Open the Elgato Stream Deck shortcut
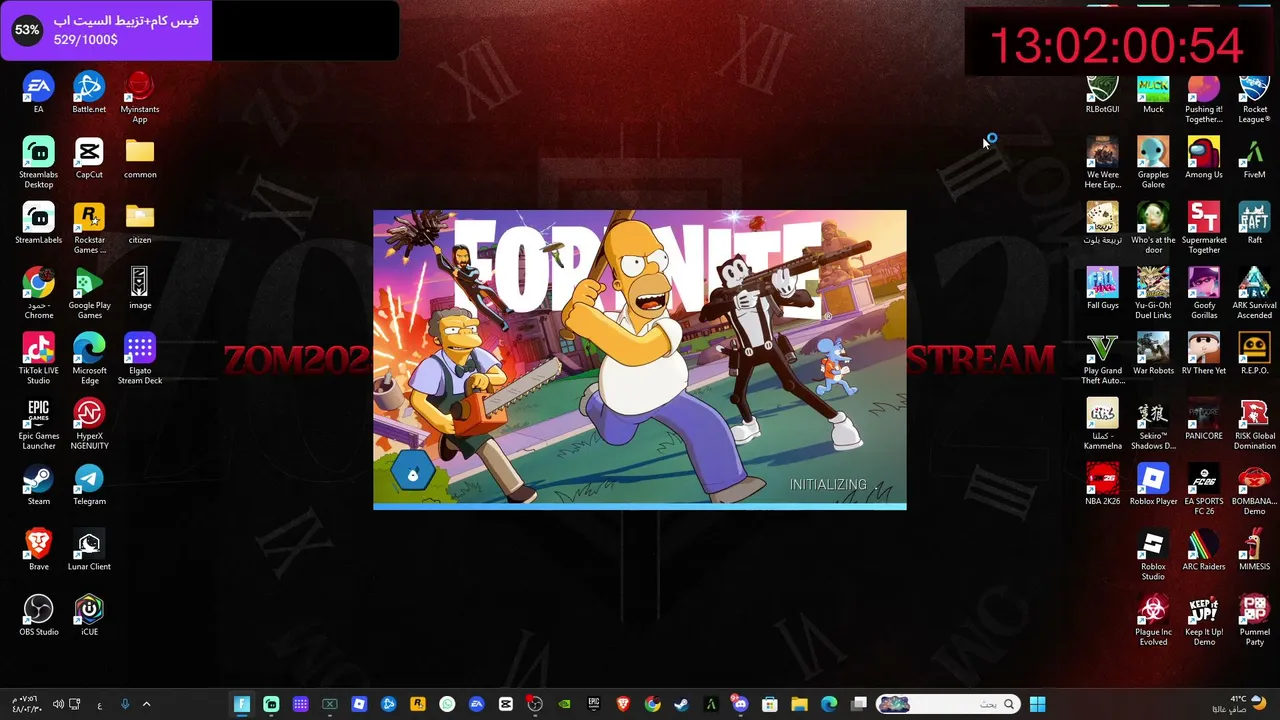1280x720 pixels. (140, 358)
